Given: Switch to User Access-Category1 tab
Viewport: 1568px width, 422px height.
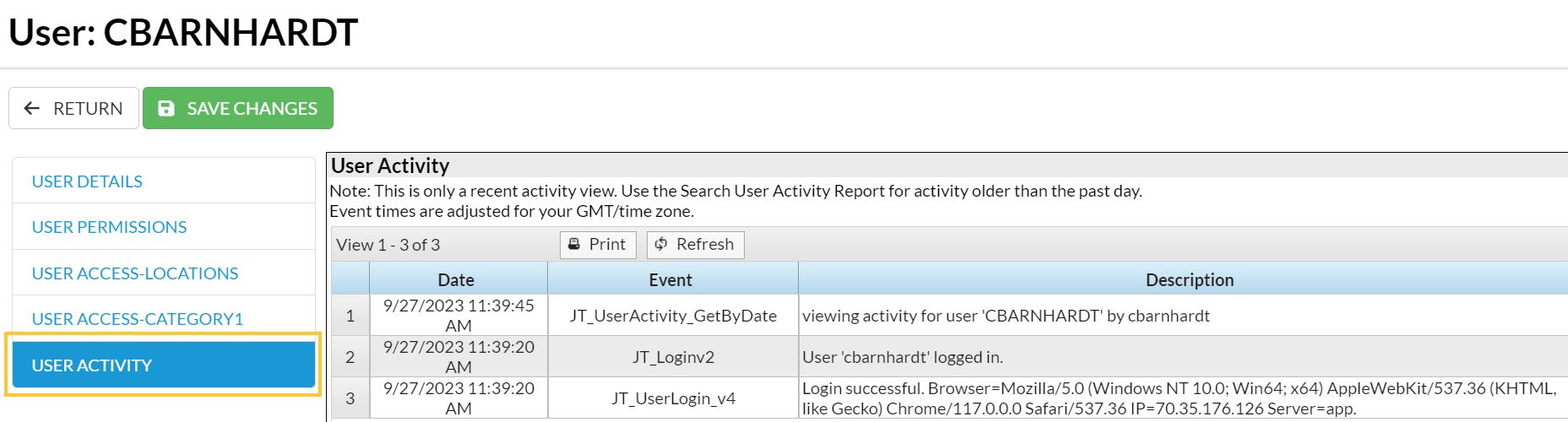Looking at the screenshot, I should point(137,319).
